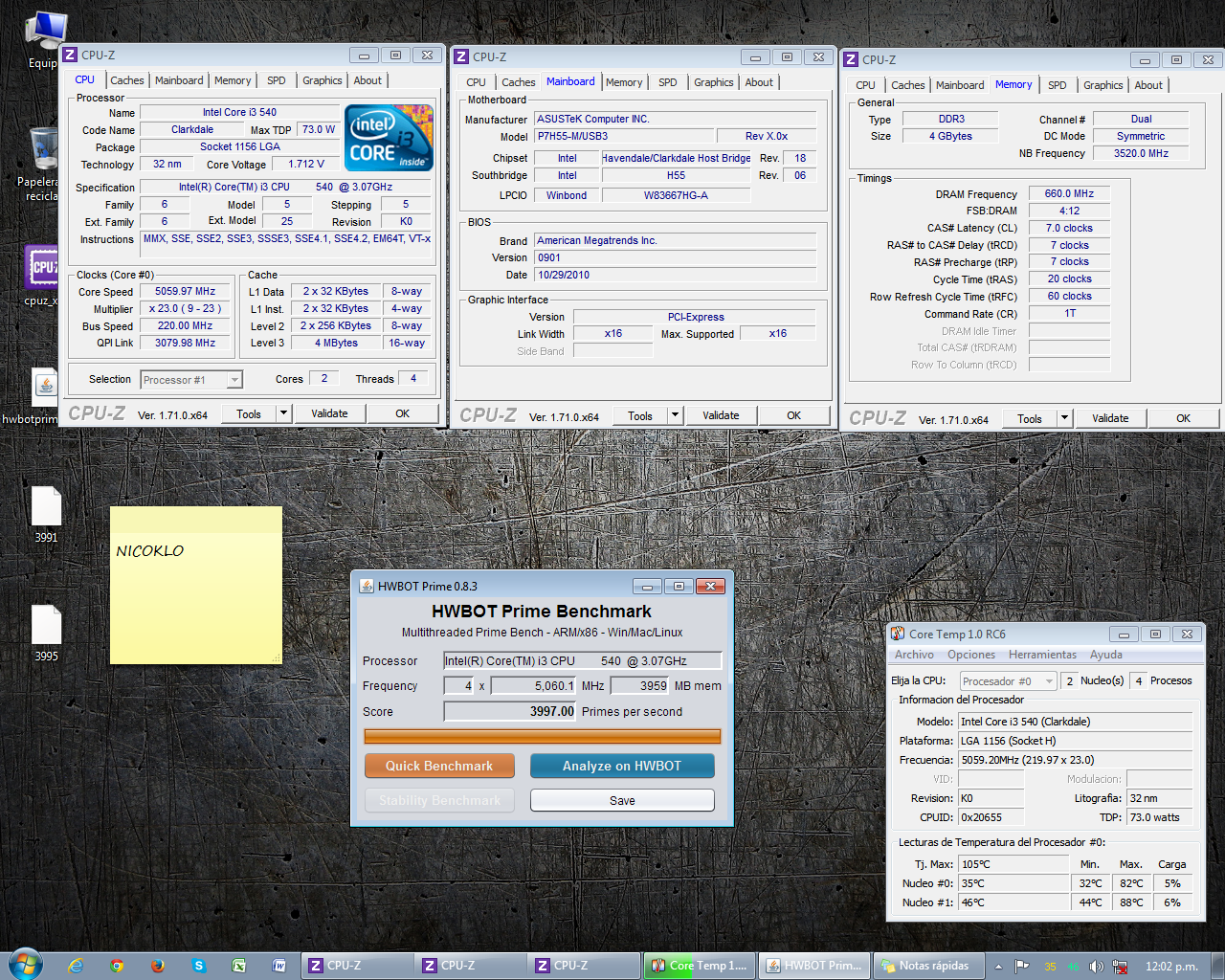Open the Caches tab in CPU window

[x=126, y=80]
